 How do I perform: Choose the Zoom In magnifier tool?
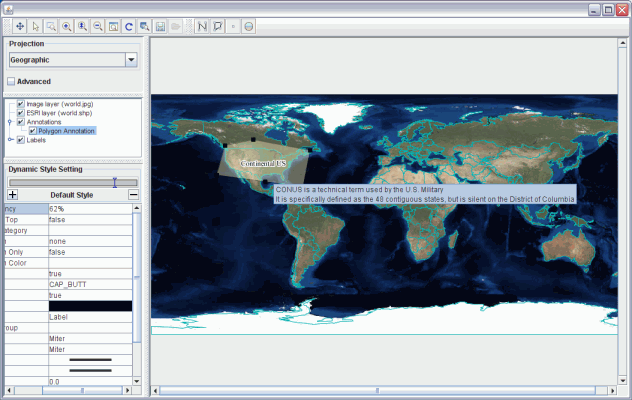pos(66,25)
